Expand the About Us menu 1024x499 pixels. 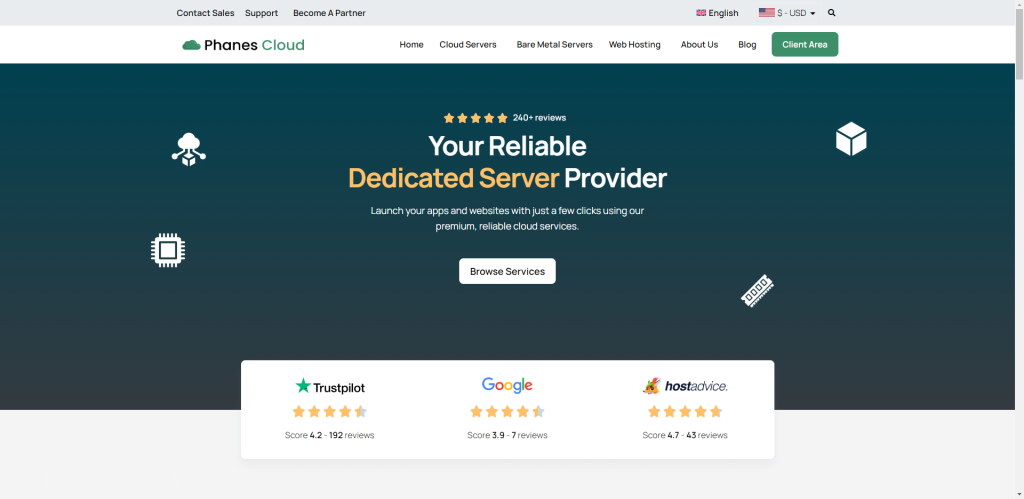(x=699, y=44)
